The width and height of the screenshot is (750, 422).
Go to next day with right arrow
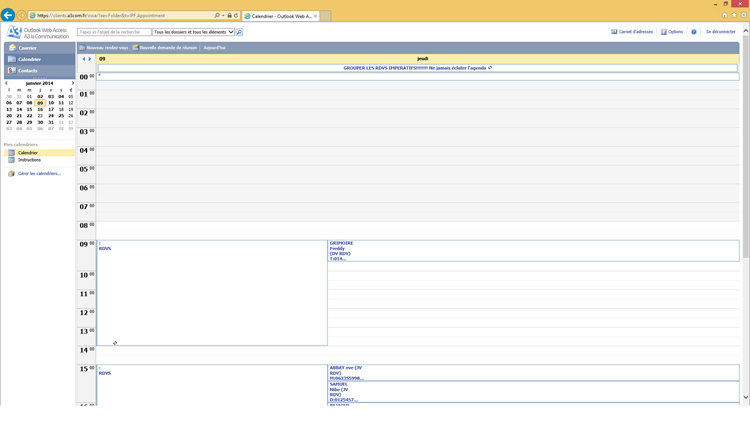(90, 59)
